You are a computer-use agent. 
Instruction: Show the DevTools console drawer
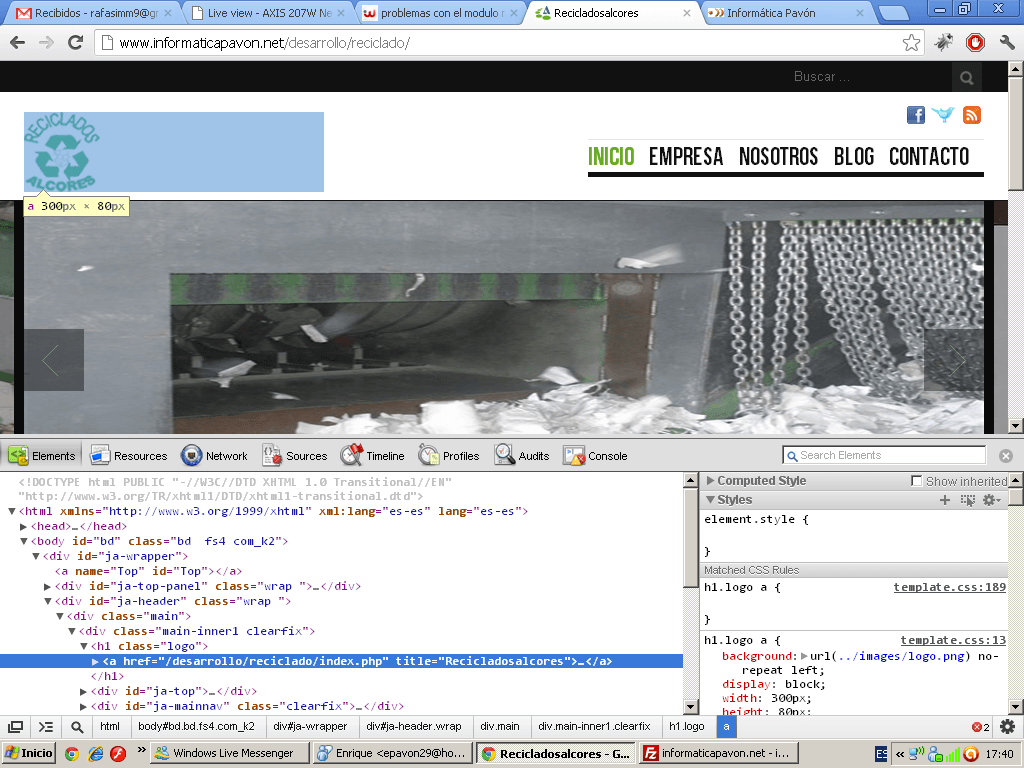tap(46, 727)
